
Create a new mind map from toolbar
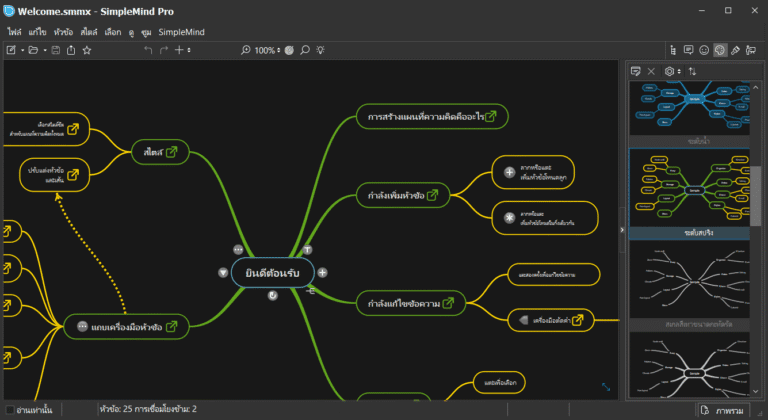click(x=11, y=50)
